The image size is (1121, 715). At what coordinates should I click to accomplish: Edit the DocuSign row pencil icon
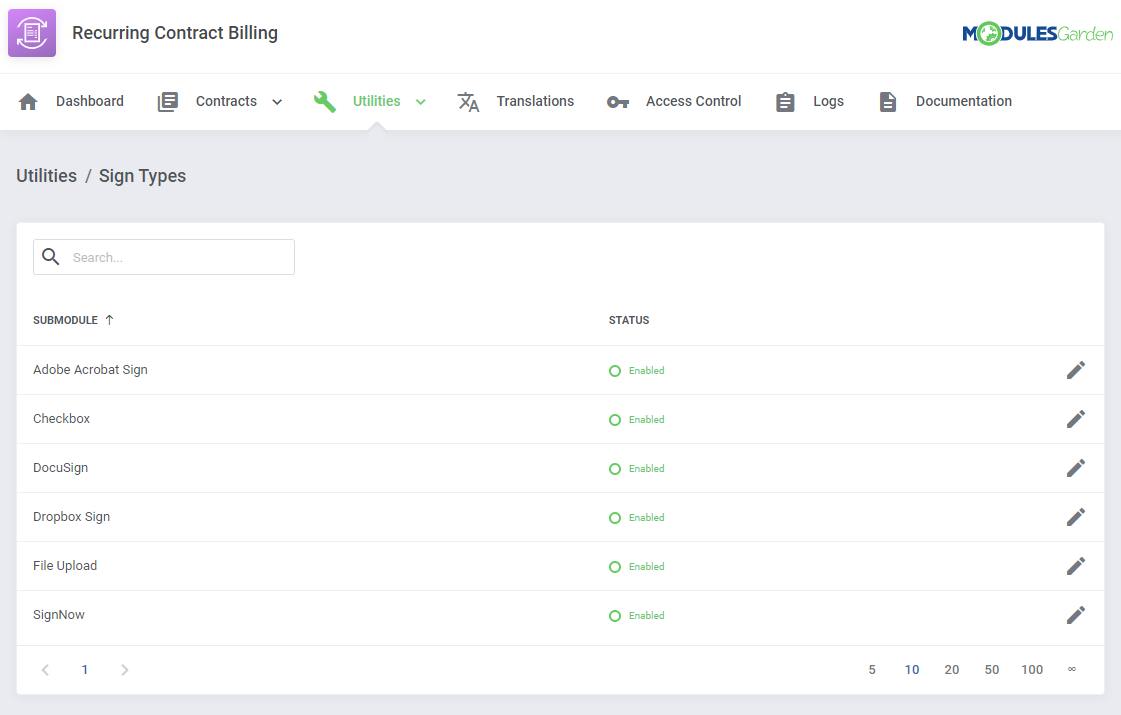1076,468
